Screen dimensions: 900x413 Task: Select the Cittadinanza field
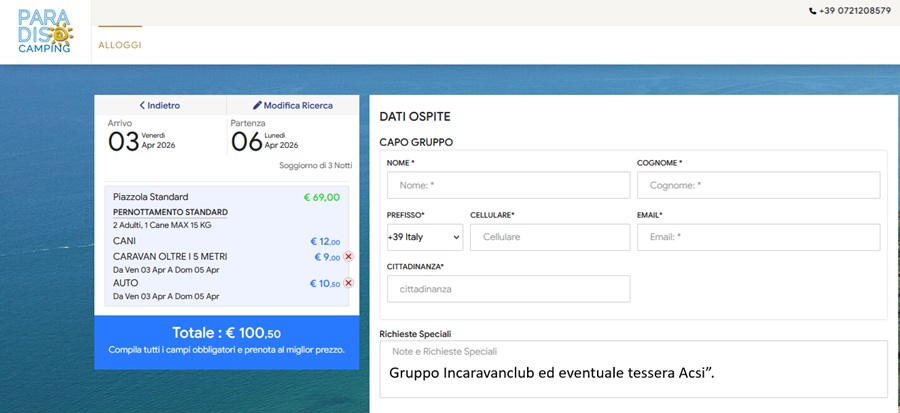[x=508, y=289]
